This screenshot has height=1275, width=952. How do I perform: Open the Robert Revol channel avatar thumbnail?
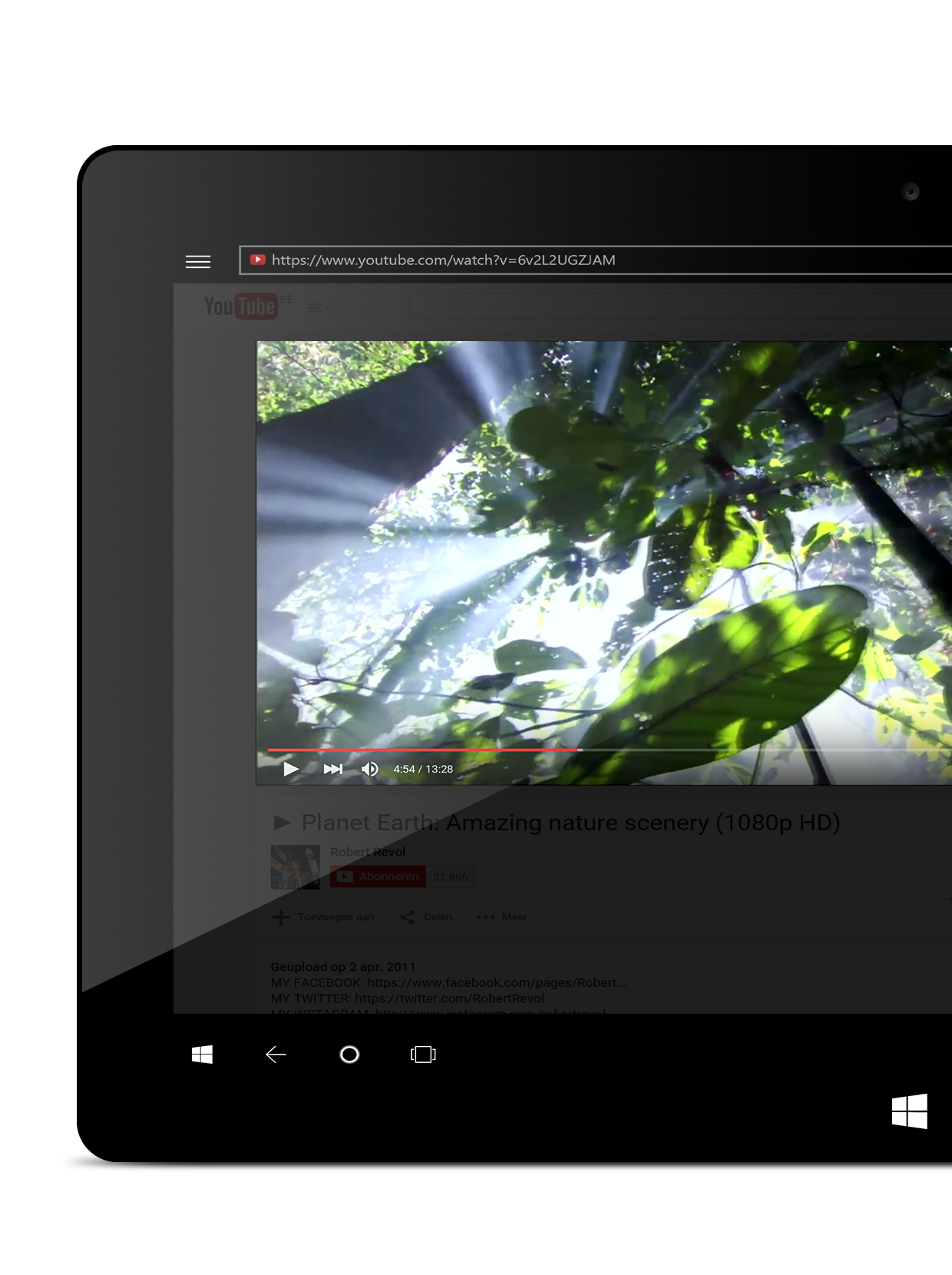tap(296, 867)
